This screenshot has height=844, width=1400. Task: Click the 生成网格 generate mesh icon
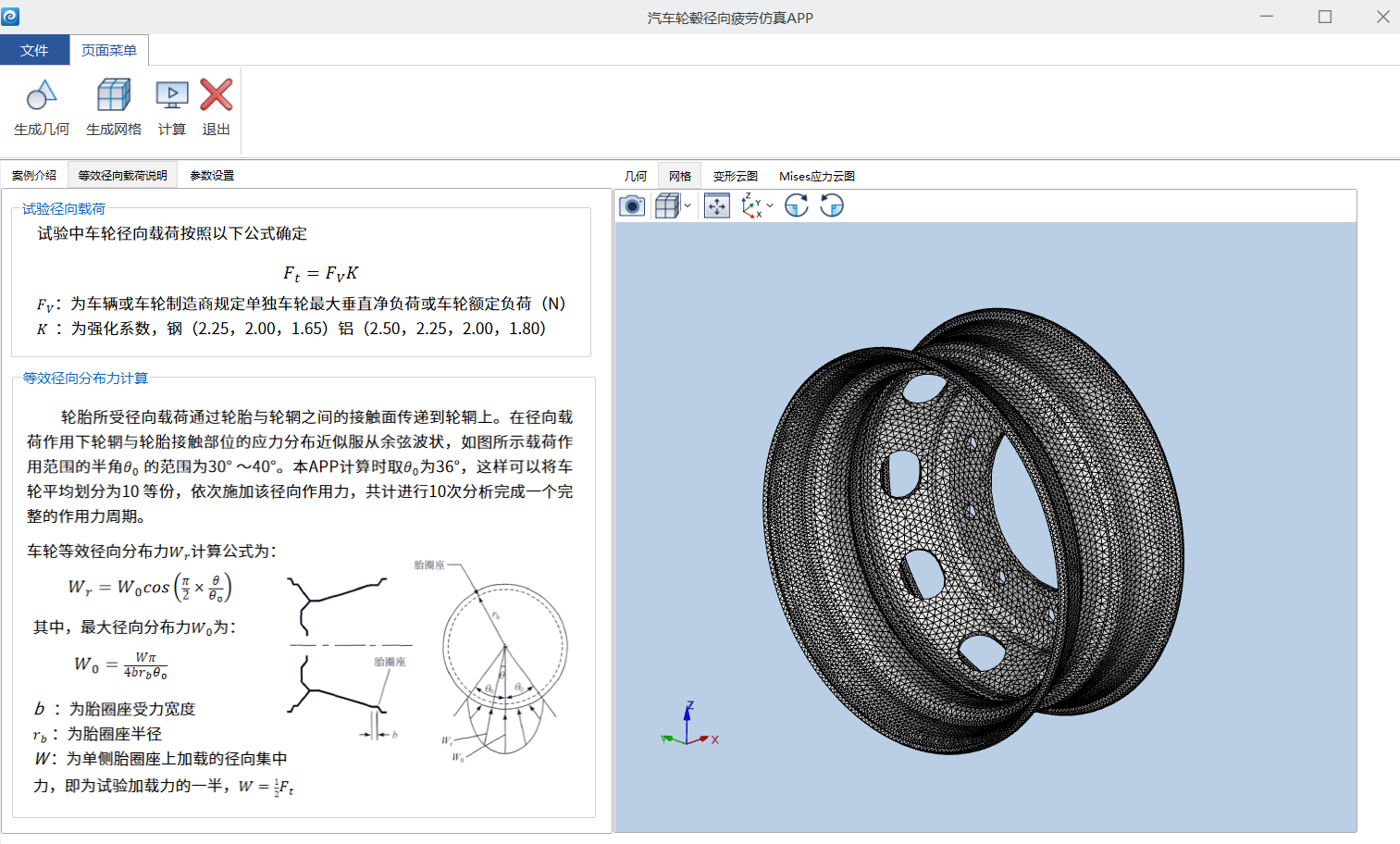114,95
